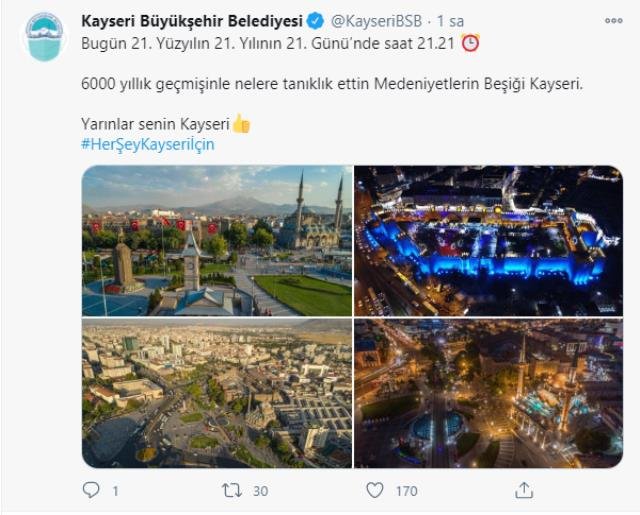Click the retweet arrows icon
640x515 pixels.
232,490
